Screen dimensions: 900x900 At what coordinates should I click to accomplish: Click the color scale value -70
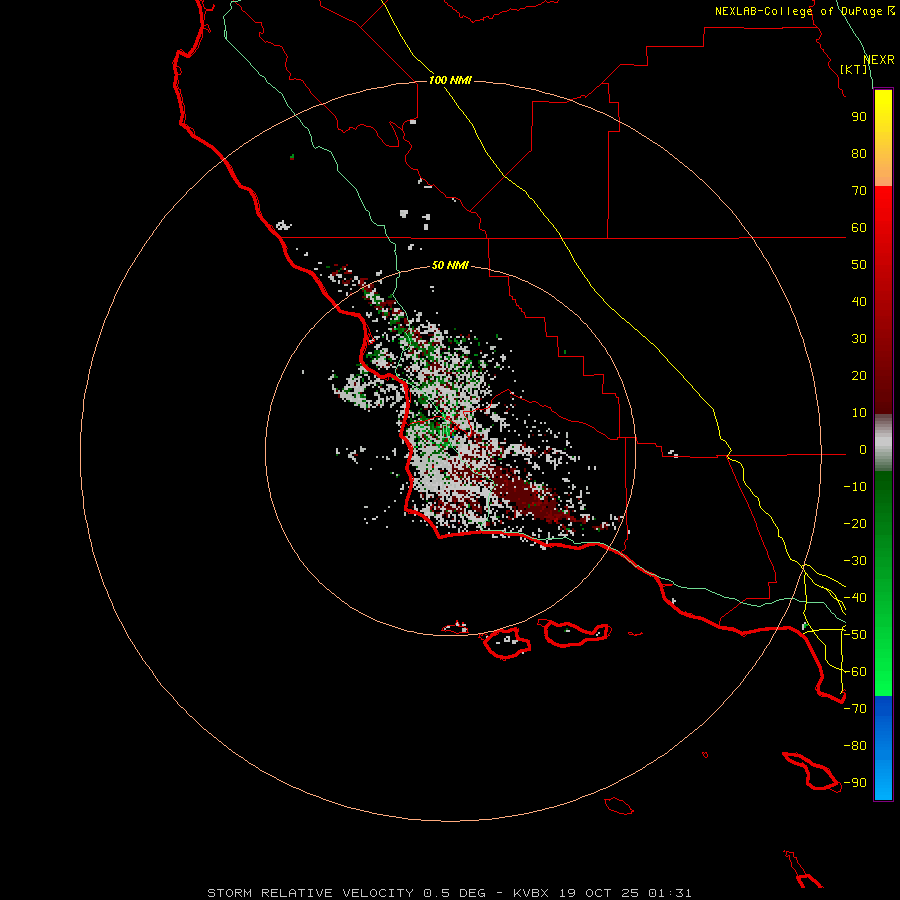(x=855, y=708)
